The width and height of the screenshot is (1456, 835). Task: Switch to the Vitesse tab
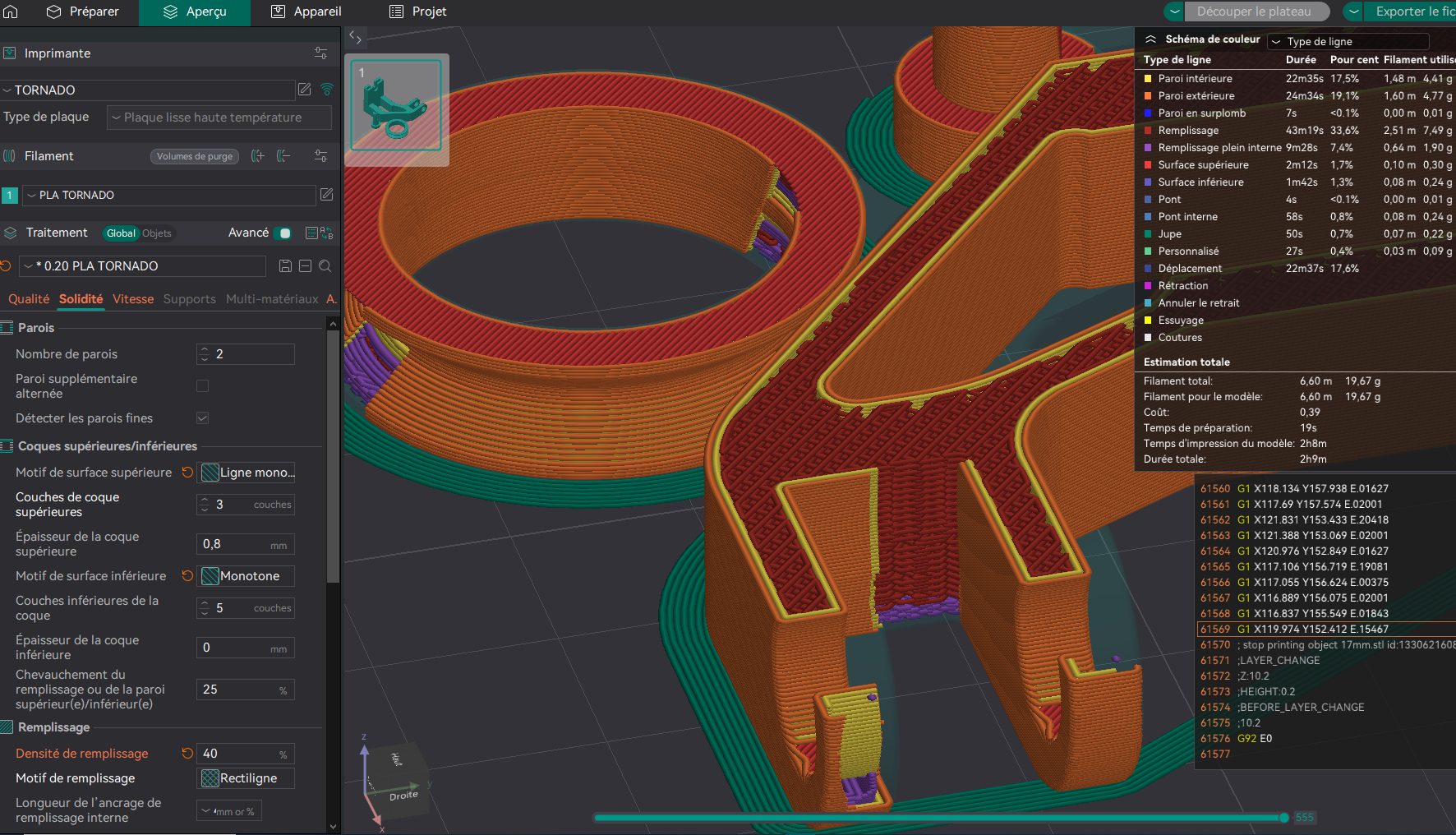133,299
